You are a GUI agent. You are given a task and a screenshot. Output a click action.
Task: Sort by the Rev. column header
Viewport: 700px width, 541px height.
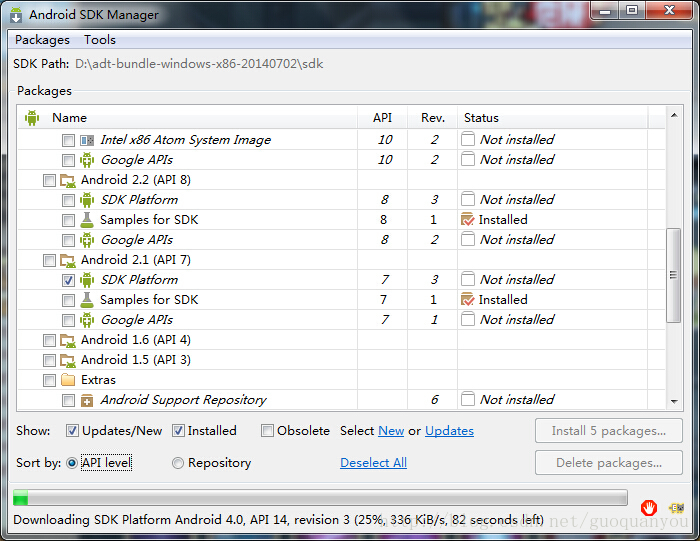pyautogui.click(x=433, y=118)
